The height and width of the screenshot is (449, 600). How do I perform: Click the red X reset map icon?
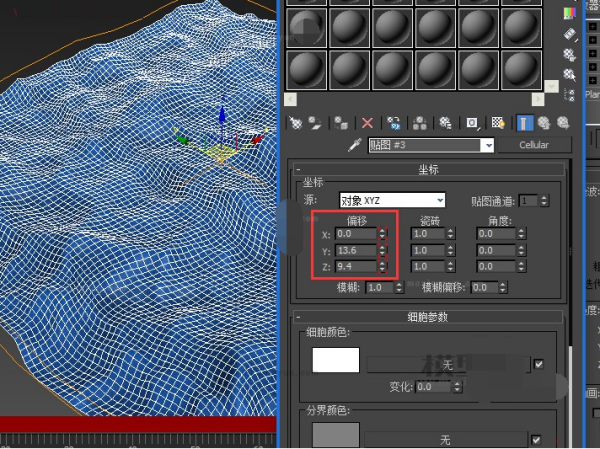coord(367,123)
